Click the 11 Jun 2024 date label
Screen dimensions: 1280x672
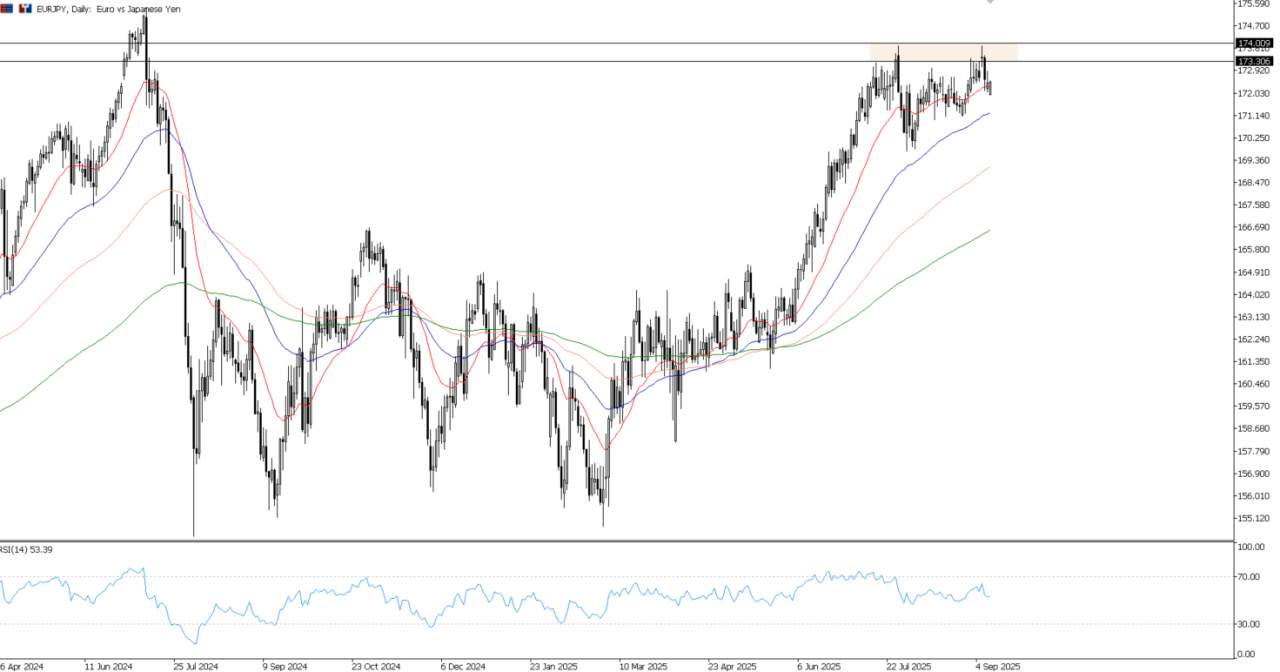pos(110,665)
